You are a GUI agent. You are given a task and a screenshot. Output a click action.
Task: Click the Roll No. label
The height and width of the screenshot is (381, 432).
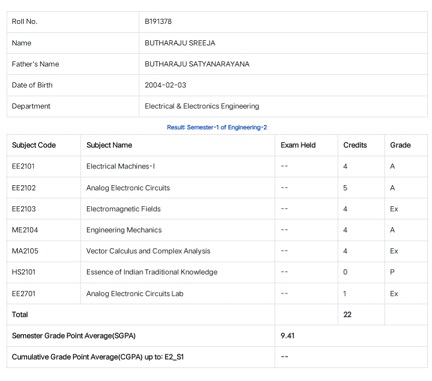click(24, 22)
